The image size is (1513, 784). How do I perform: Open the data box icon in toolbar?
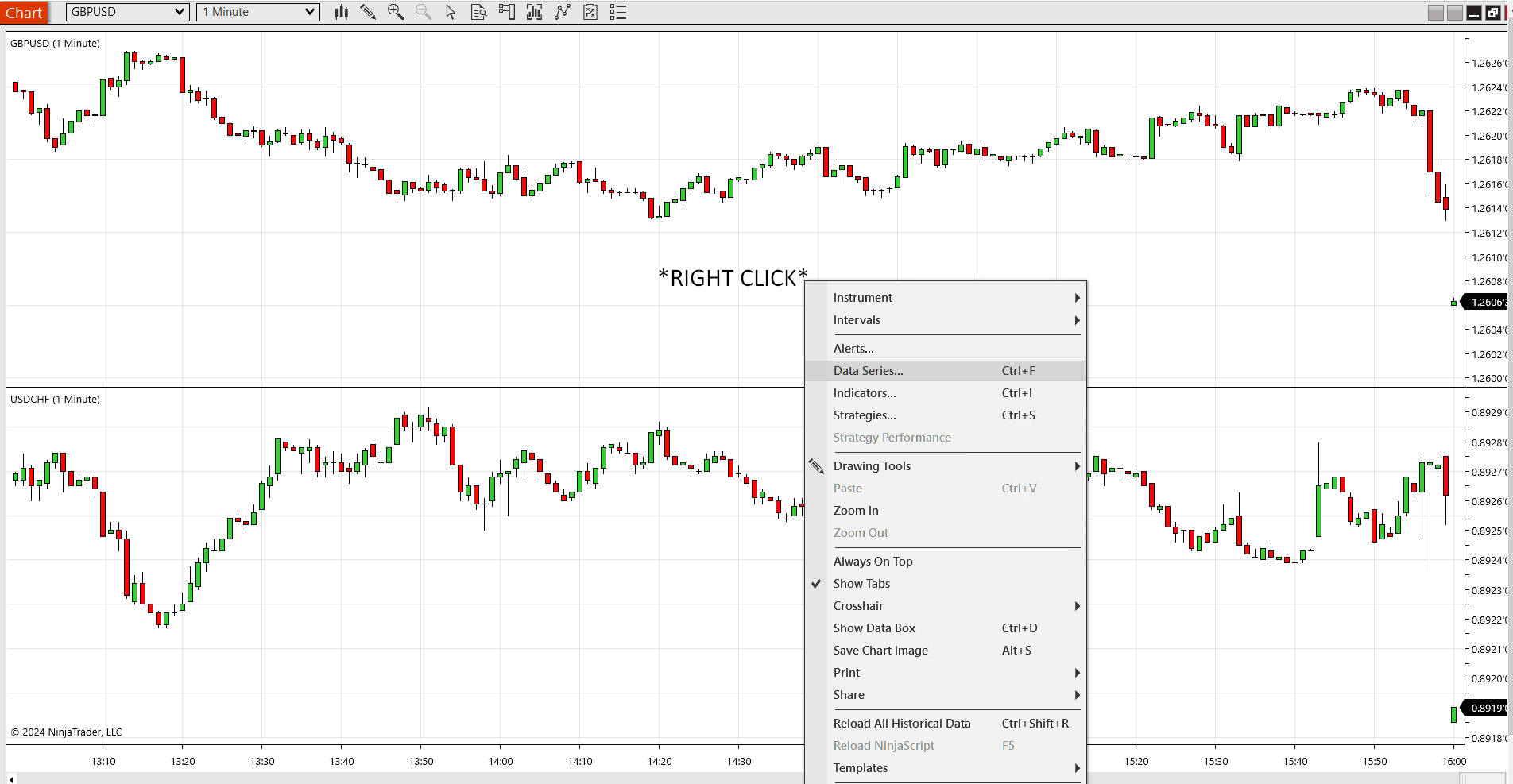pos(478,12)
